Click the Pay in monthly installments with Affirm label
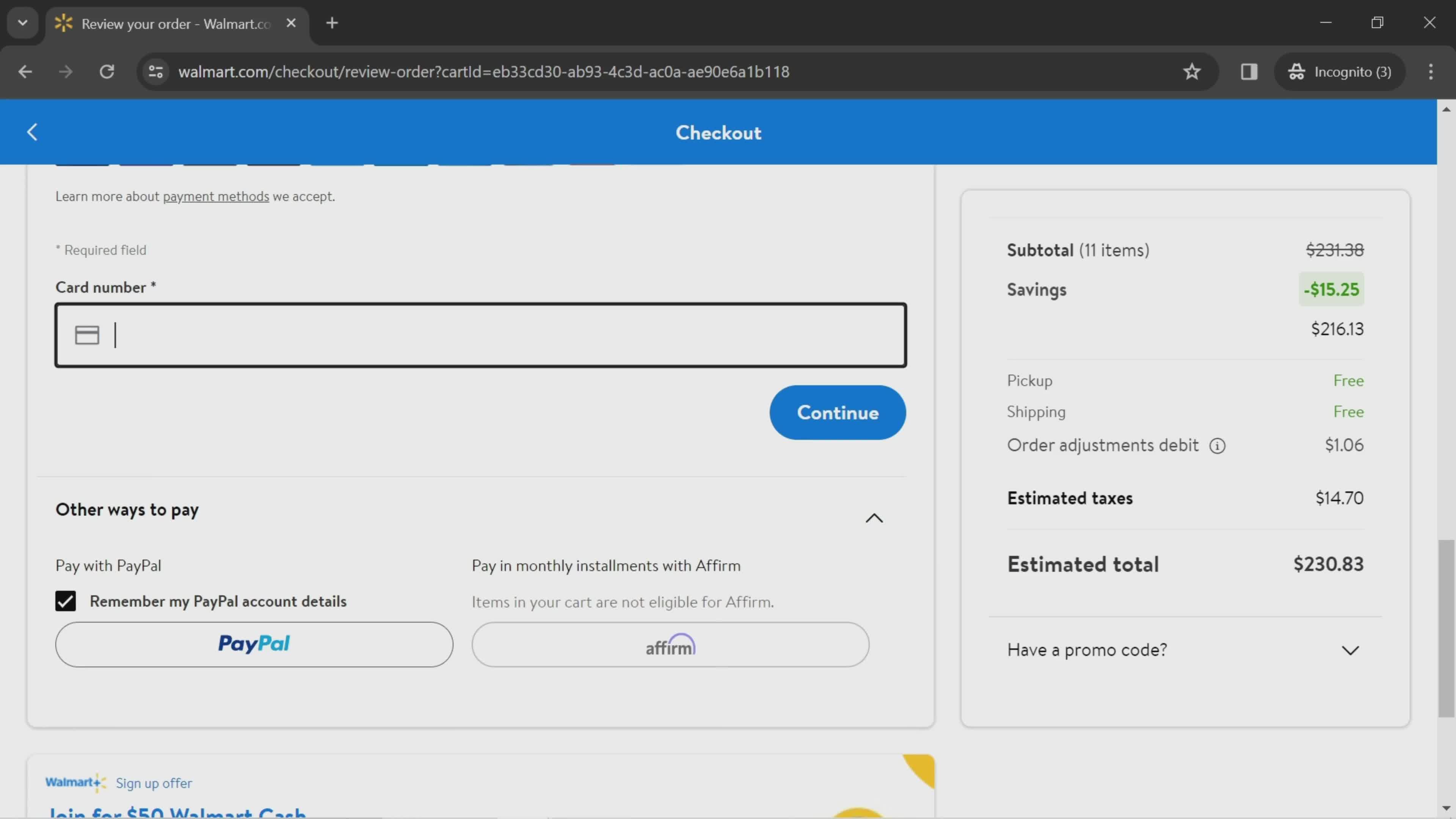 (606, 566)
